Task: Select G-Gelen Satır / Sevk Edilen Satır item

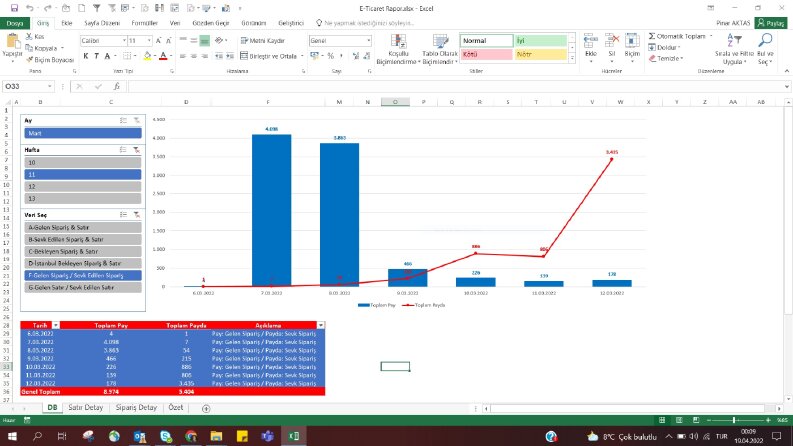Action: pyautogui.click(x=83, y=287)
